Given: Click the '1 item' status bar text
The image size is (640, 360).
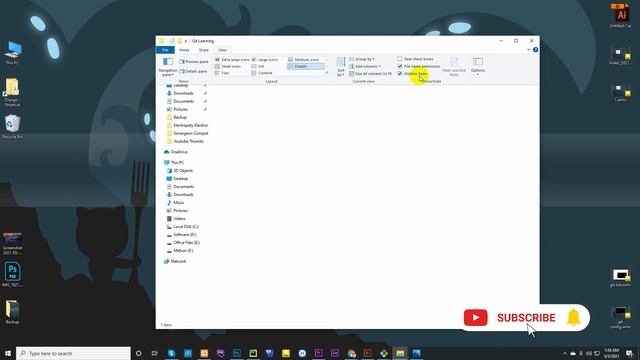Looking at the screenshot, I should pyautogui.click(x=166, y=325).
